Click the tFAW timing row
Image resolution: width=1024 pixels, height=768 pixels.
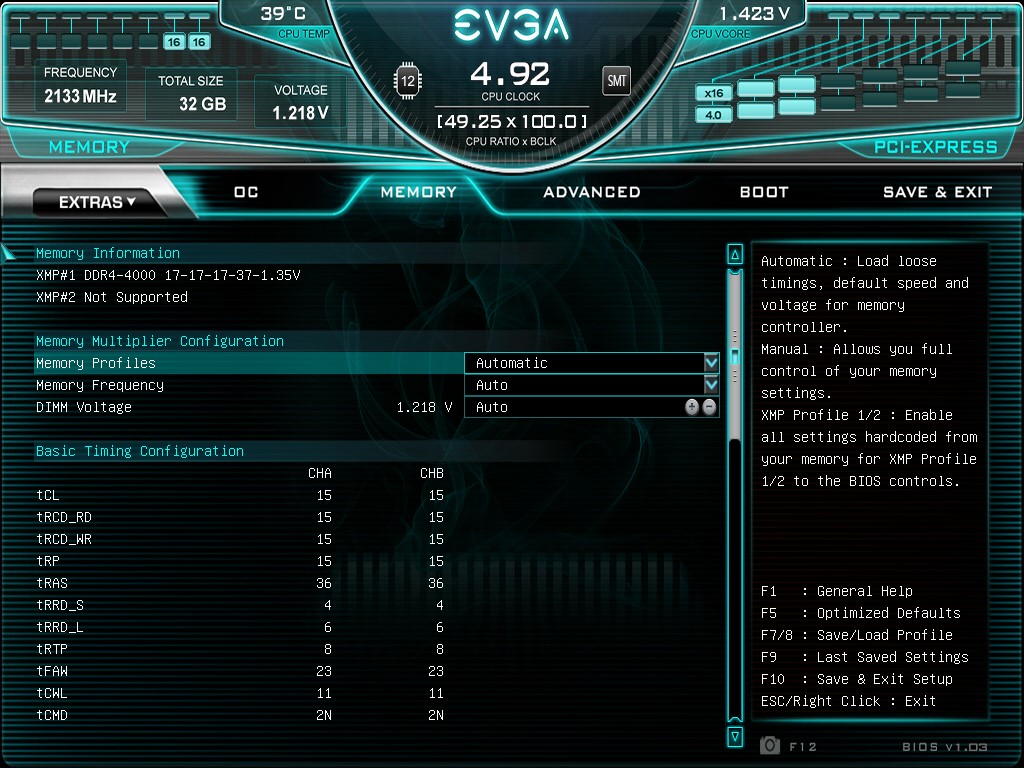[x=240, y=671]
